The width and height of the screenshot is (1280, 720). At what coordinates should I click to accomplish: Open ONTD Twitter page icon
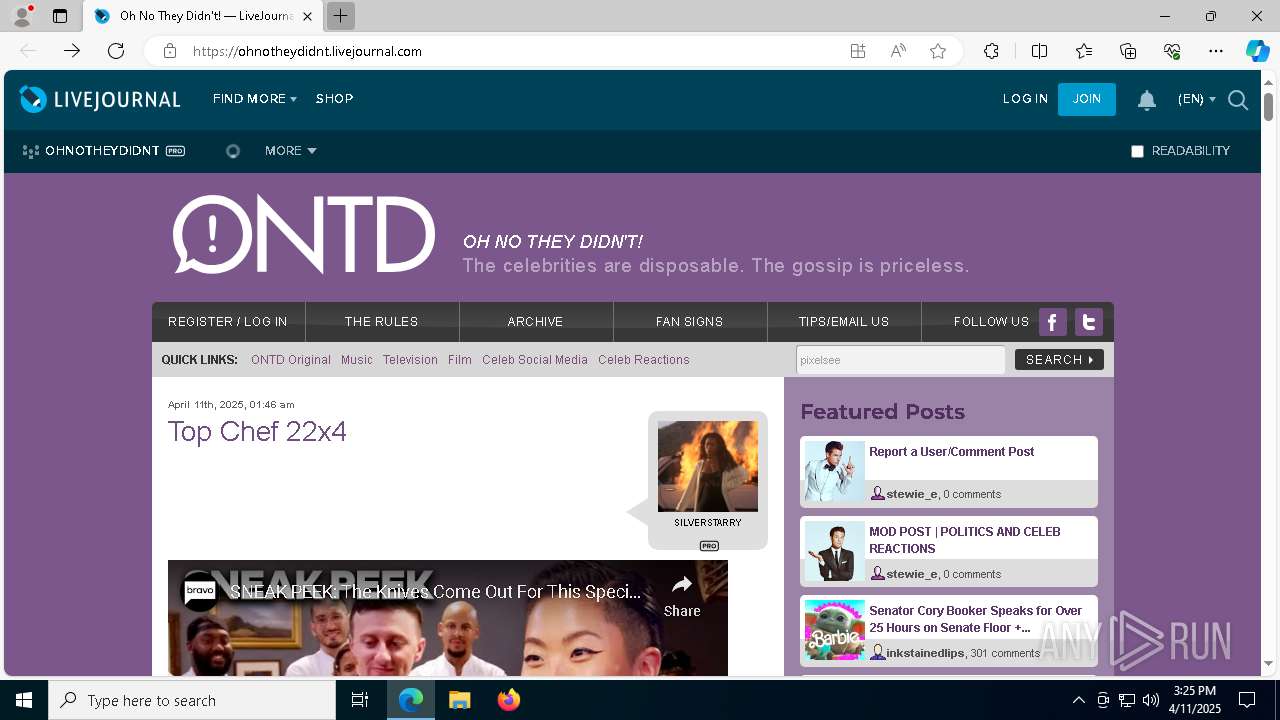pyautogui.click(x=1088, y=322)
